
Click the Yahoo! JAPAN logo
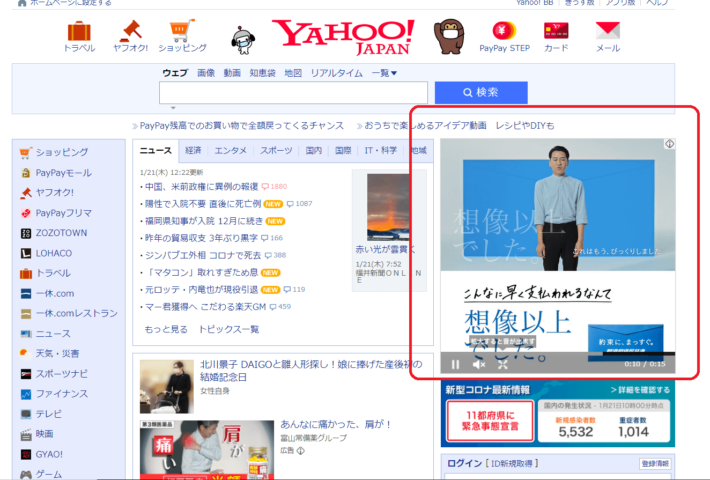343,37
